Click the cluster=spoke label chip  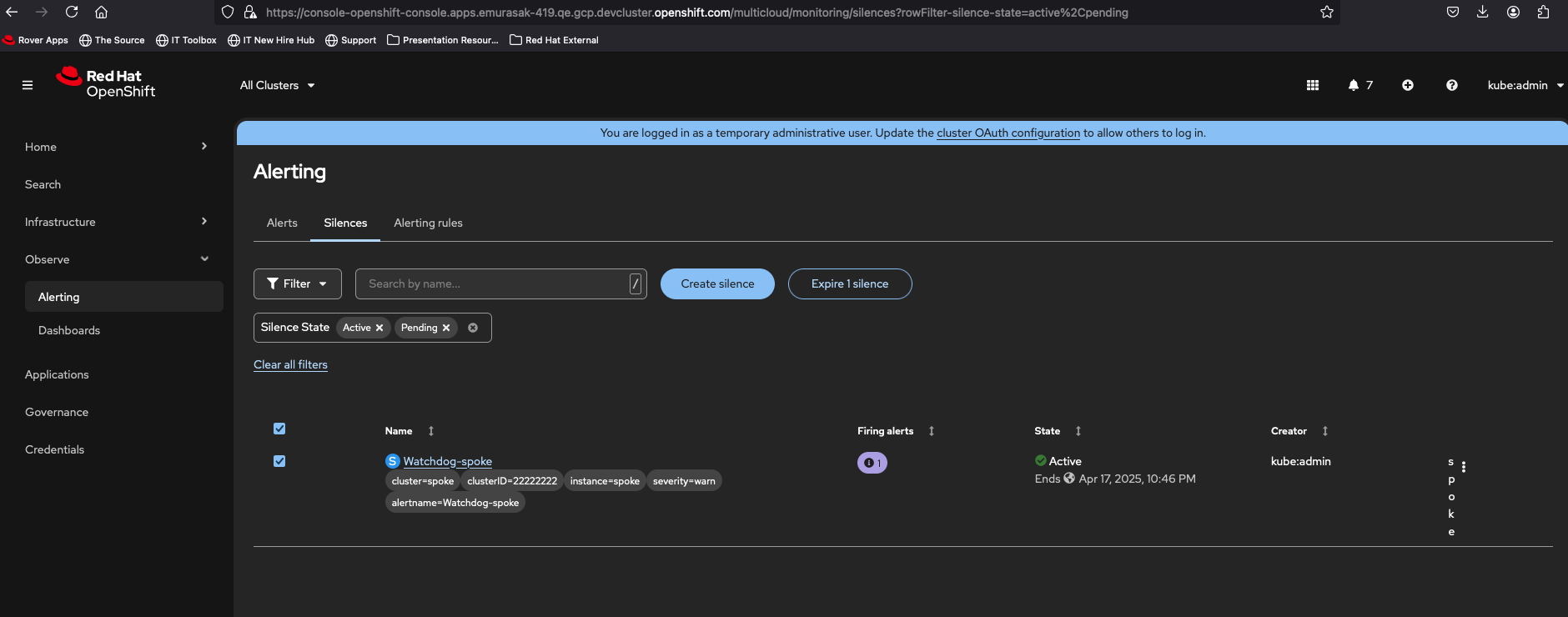pos(423,481)
